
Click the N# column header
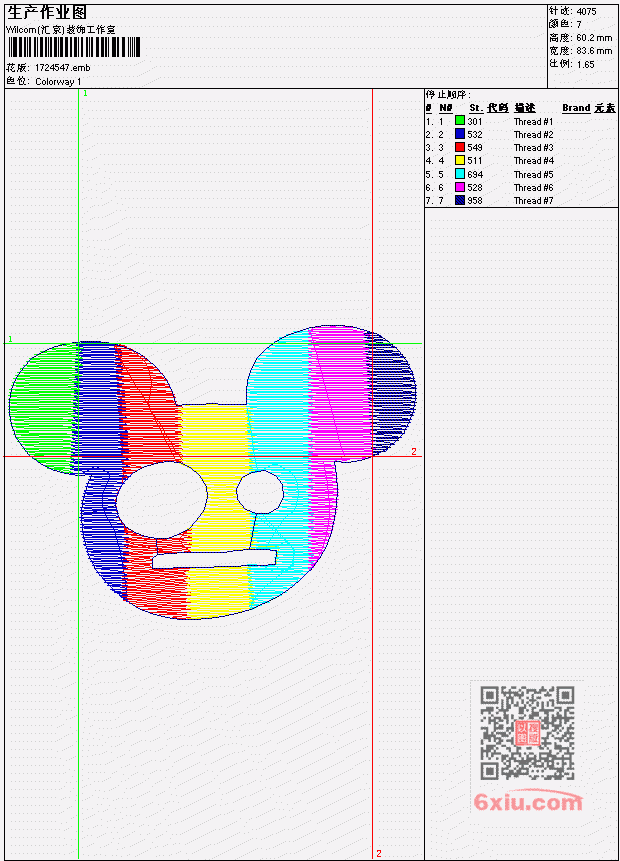tap(445, 108)
